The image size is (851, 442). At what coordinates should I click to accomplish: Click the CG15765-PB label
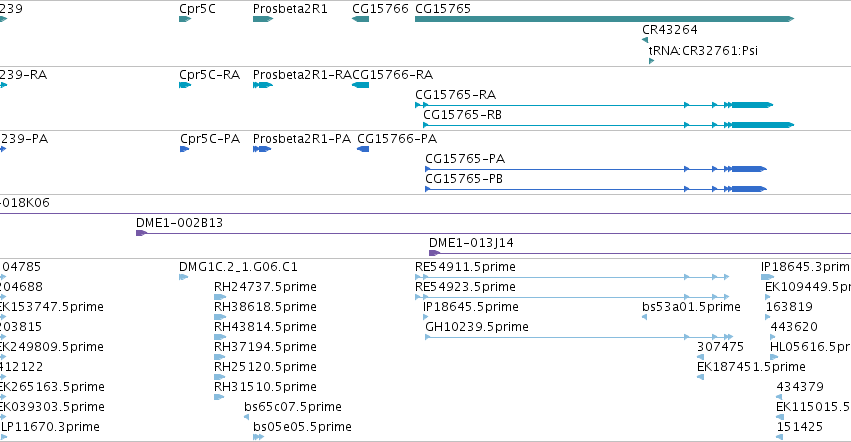(x=464, y=179)
